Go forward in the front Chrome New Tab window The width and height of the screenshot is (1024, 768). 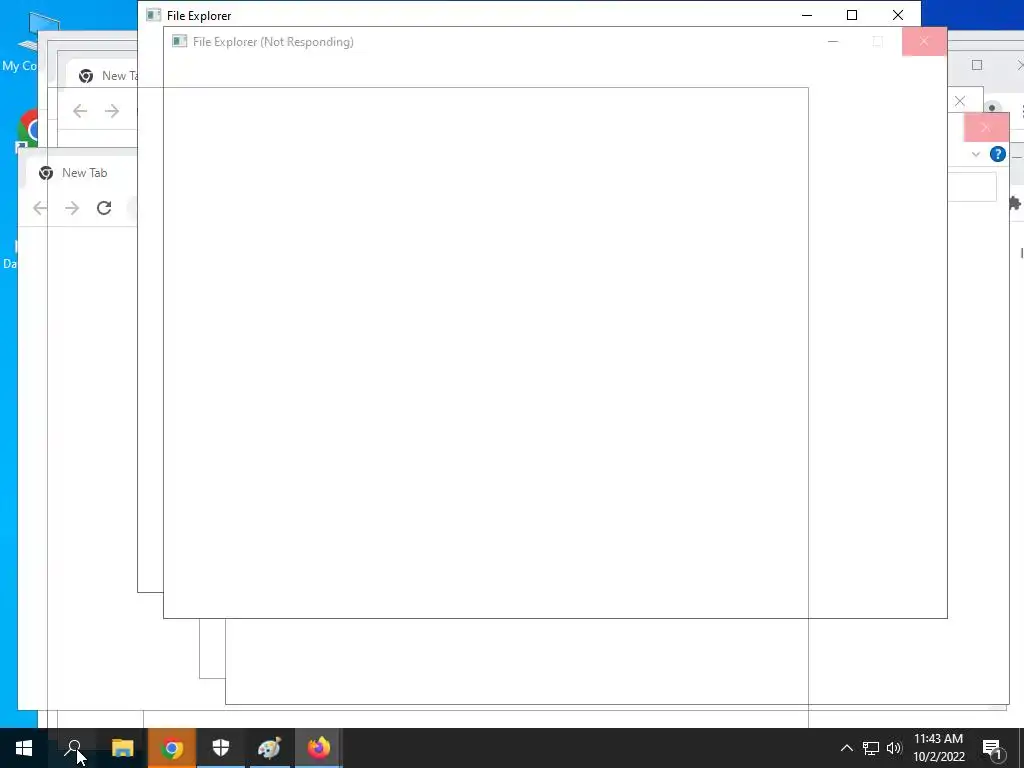72,208
